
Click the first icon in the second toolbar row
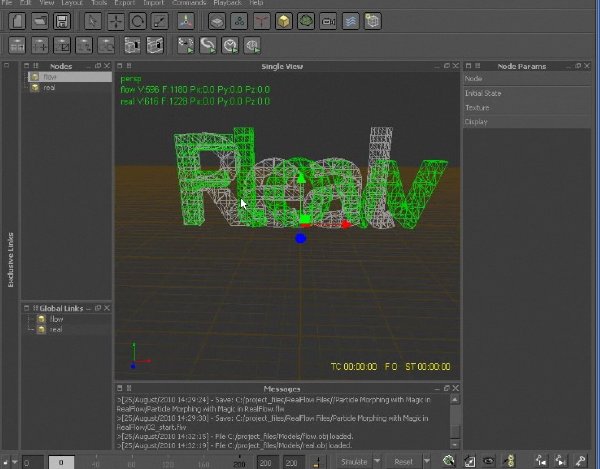pyautogui.click(x=17, y=45)
